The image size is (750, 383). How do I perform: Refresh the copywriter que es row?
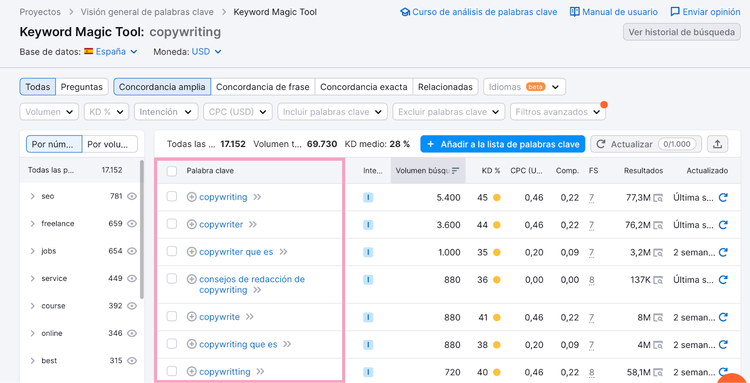723,252
